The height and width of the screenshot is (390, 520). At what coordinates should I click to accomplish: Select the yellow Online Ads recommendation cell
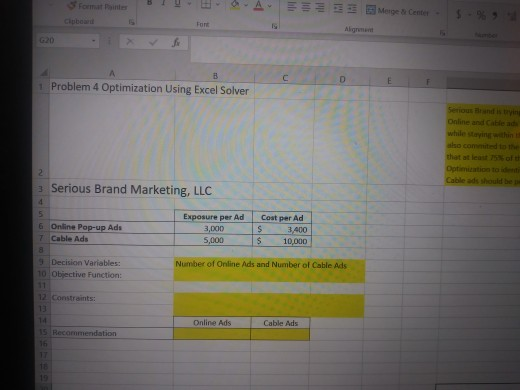pyautogui.click(x=212, y=334)
